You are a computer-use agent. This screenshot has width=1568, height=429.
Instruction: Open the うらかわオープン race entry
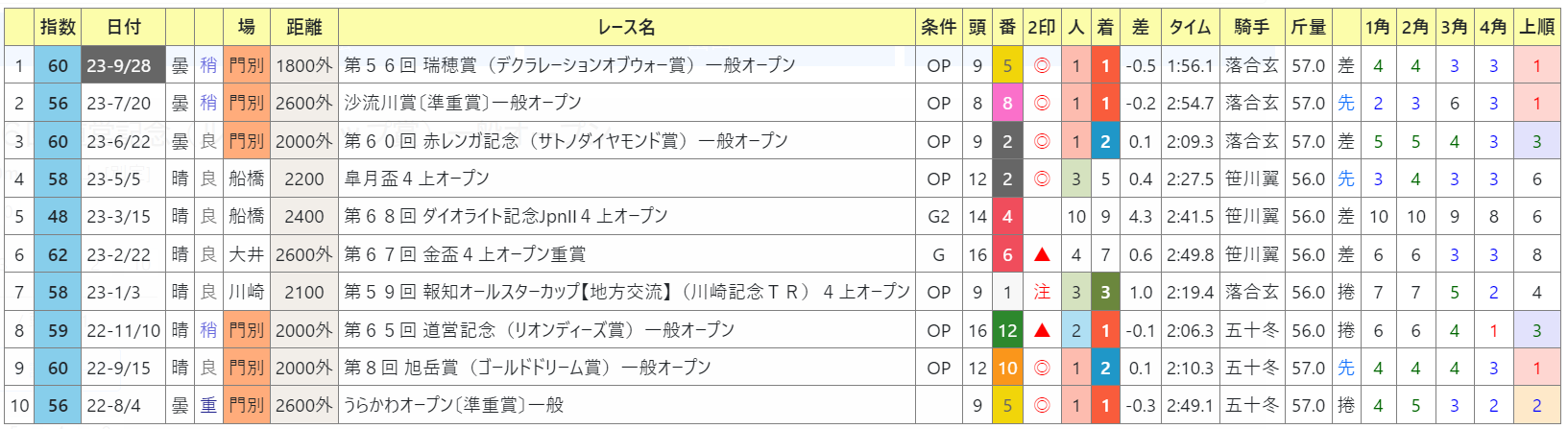point(453,405)
